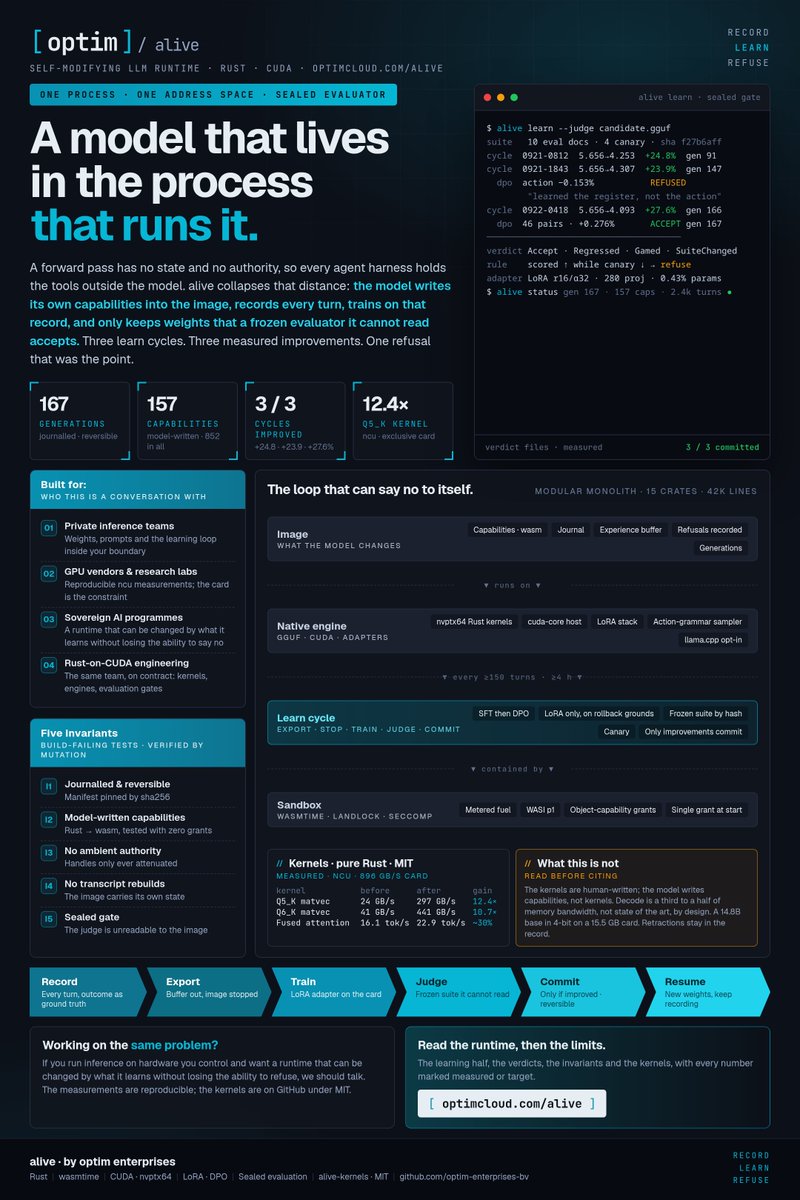
Task: Select the Judge step in the pipeline
Action: coord(460,990)
